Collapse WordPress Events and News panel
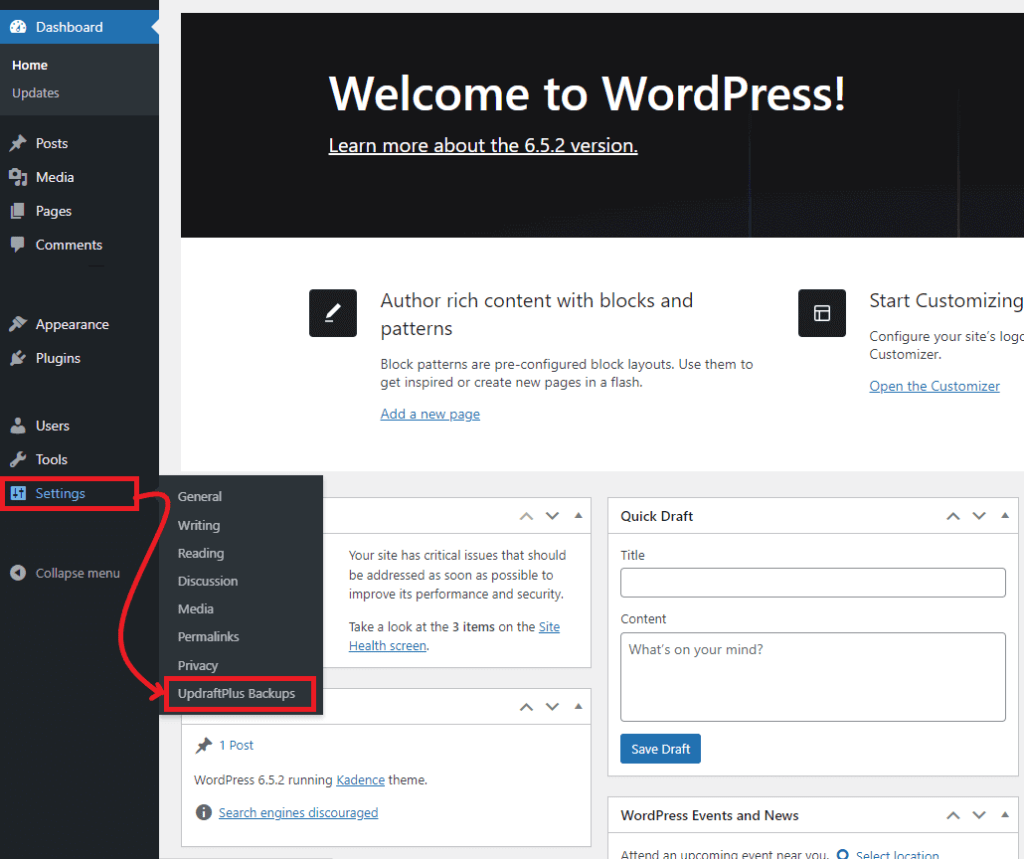This screenshot has height=859, width=1024. tap(1005, 815)
